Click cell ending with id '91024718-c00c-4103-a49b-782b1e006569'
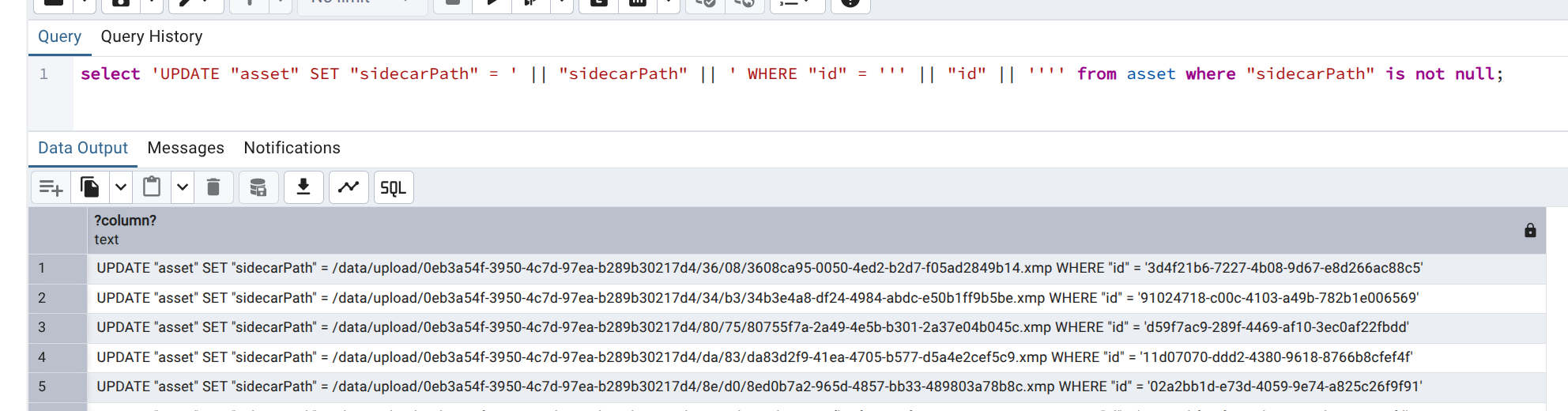The image size is (1568, 411). tap(816, 298)
